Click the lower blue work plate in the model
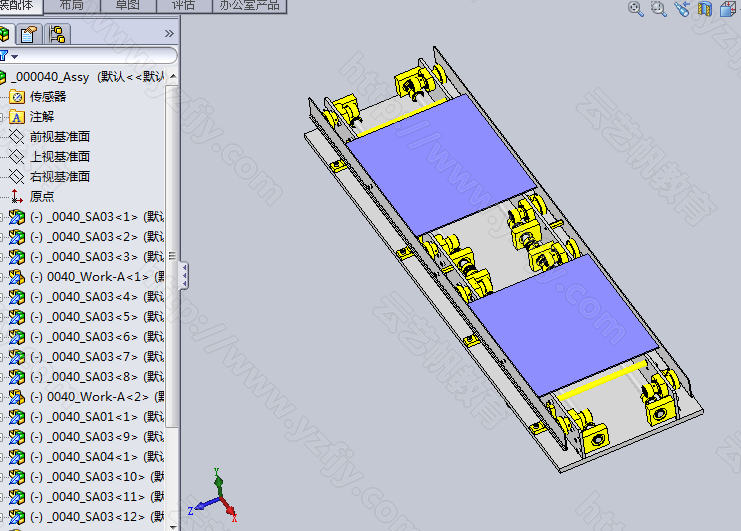 (x=563, y=324)
